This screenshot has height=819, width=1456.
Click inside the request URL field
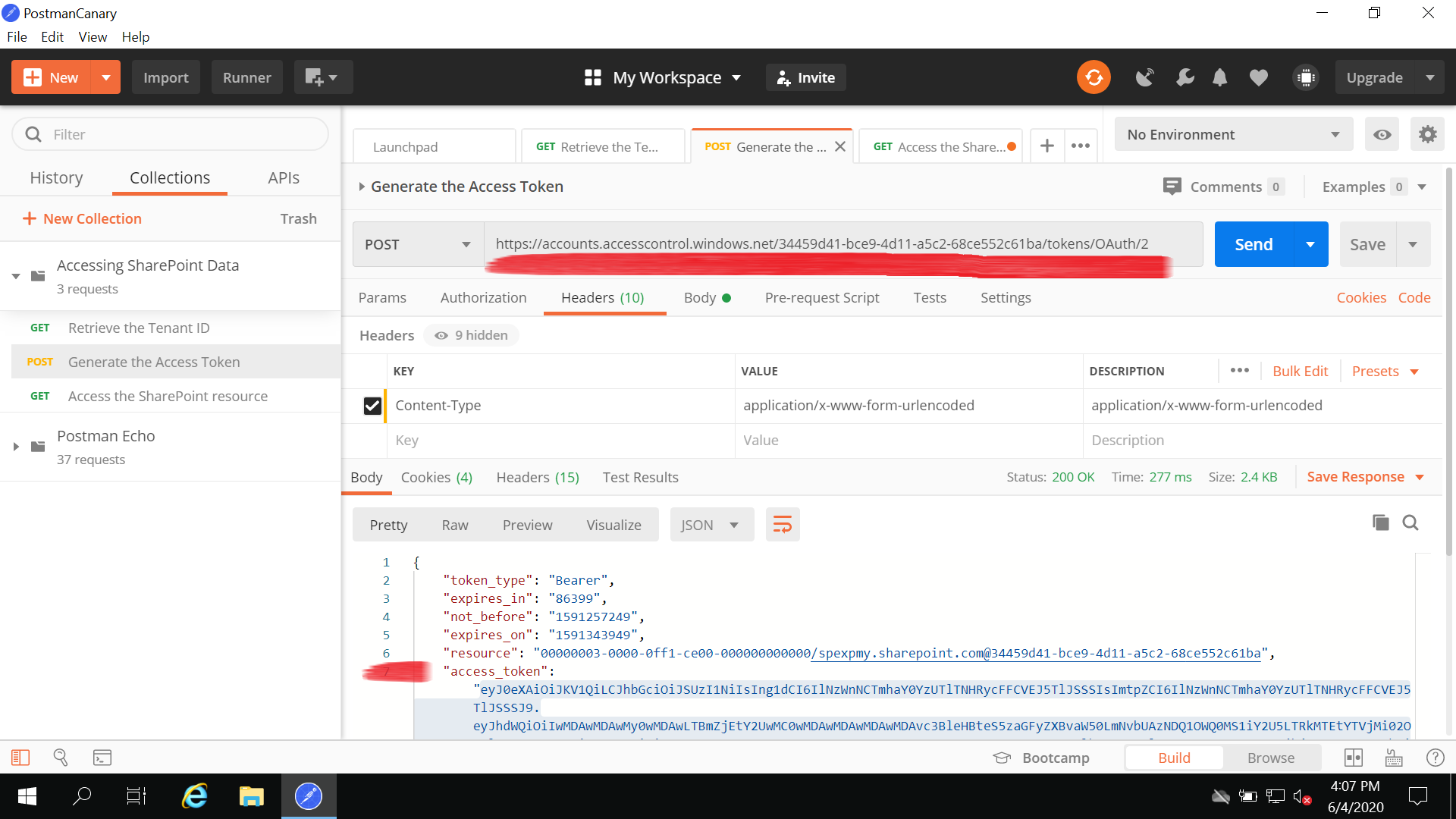[x=834, y=244]
